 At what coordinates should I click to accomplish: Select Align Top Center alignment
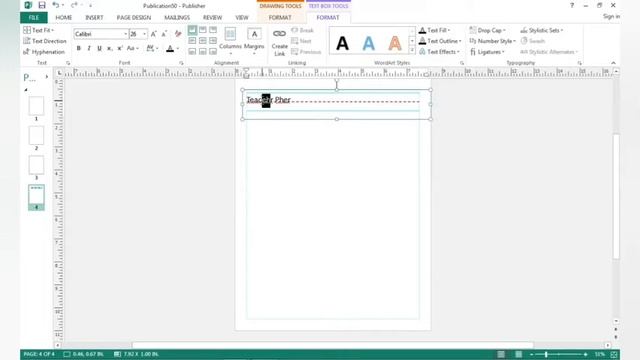203,30
